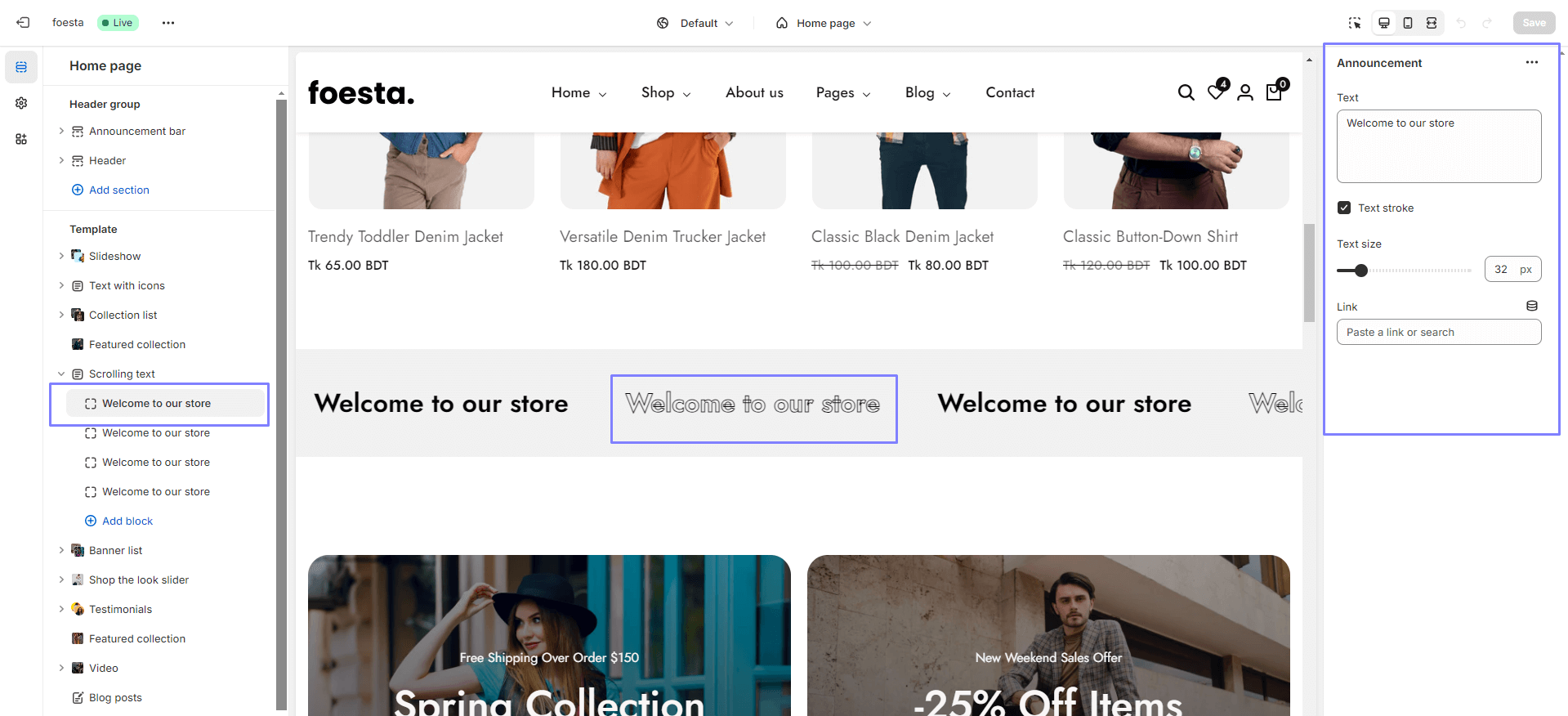Click the exit editor icon
This screenshot has width=1568, height=716.
(23, 23)
